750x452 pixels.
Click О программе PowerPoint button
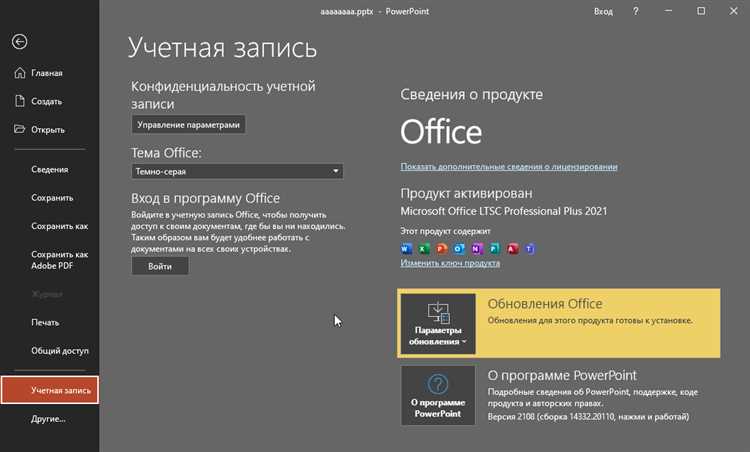pos(438,396)
